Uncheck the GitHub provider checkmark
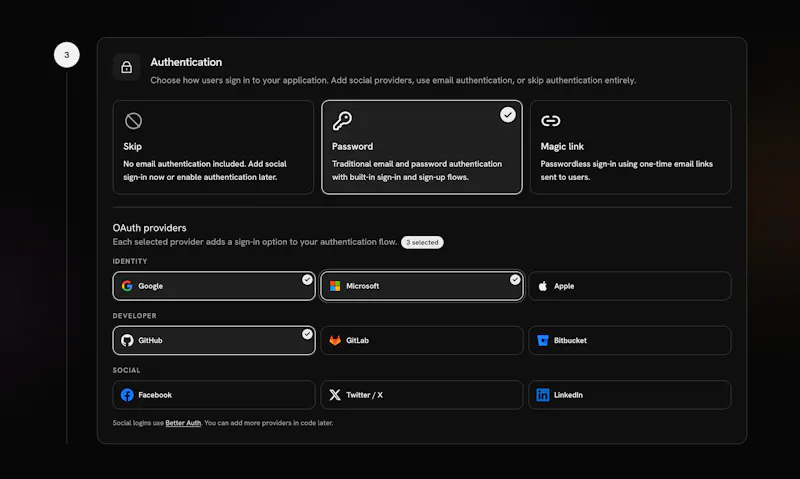This screenshot has width=800, height=479. (x=307, y=334)
